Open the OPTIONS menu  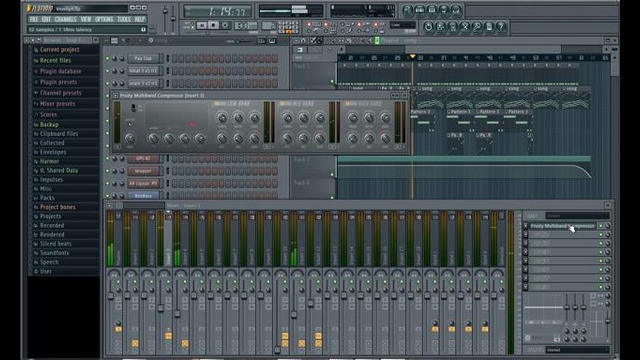point(104,20)
